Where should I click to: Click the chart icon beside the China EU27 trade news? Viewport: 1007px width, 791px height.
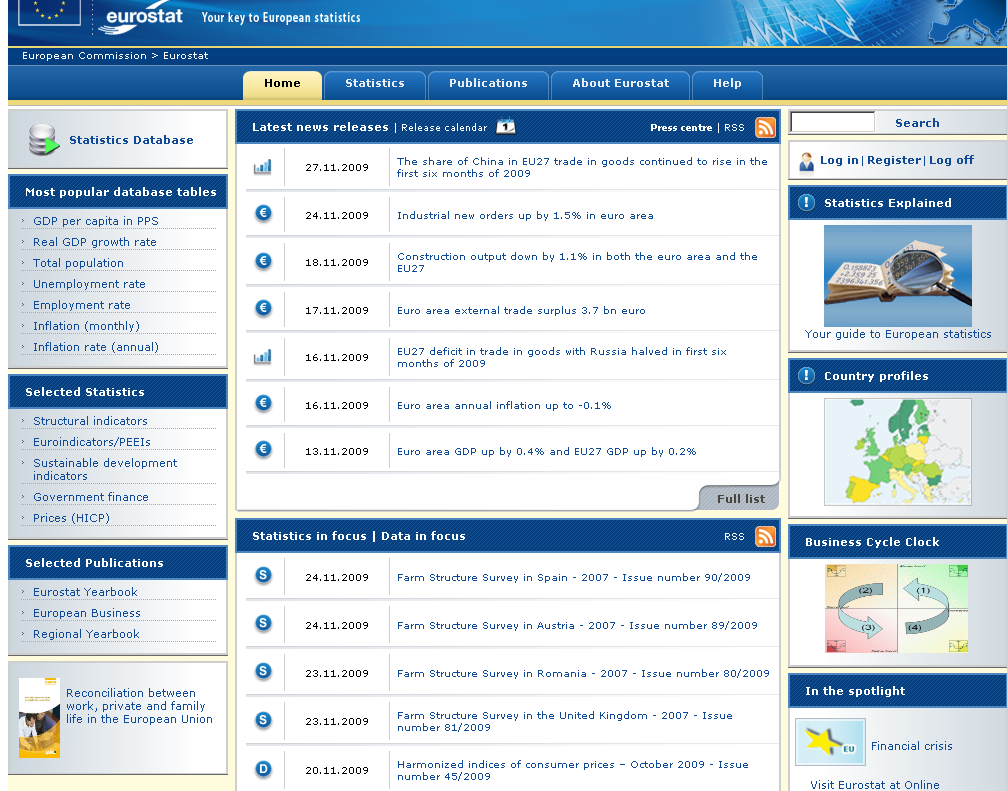point(263,167)
